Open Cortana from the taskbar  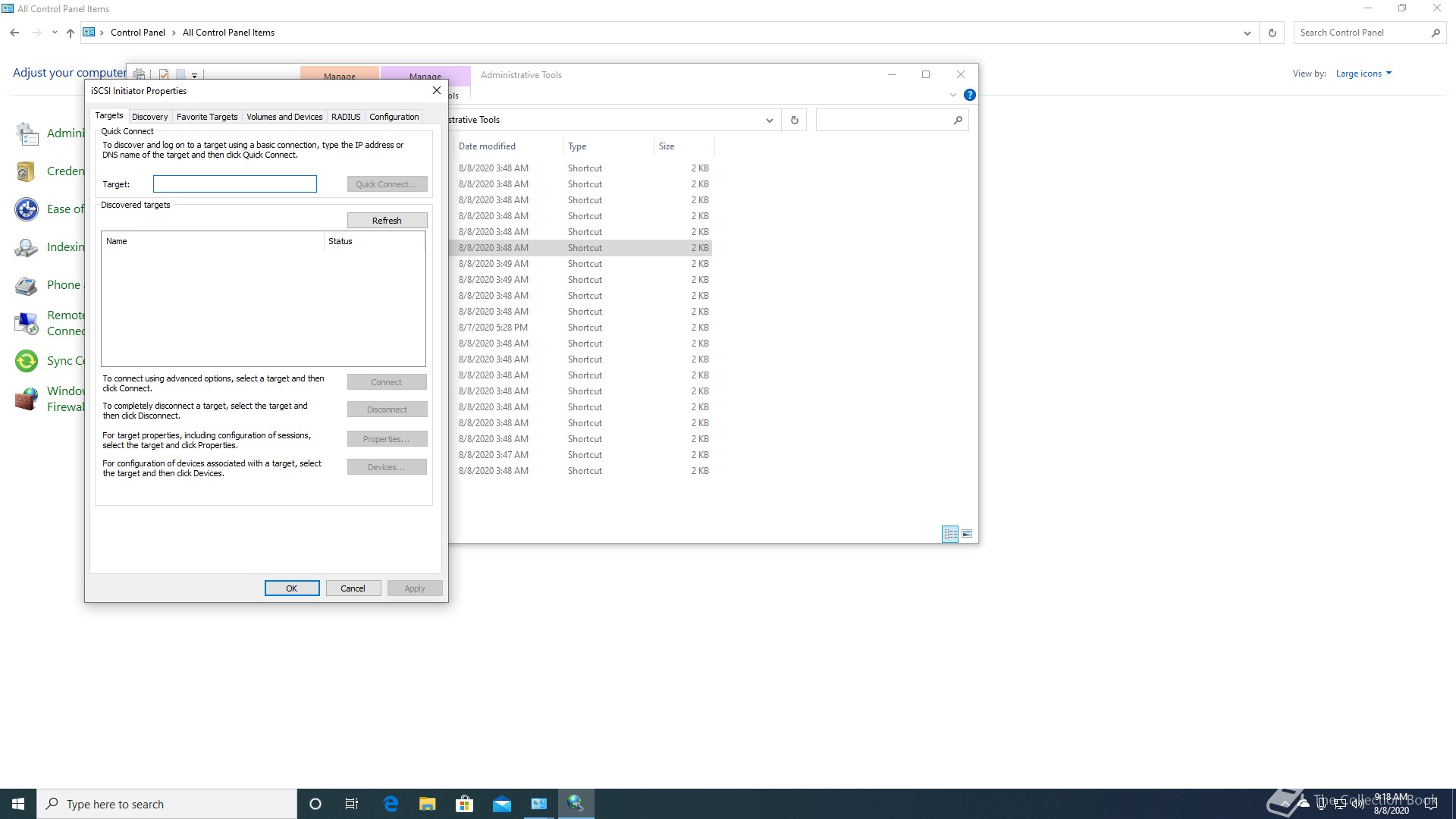(x=315, y=804)
